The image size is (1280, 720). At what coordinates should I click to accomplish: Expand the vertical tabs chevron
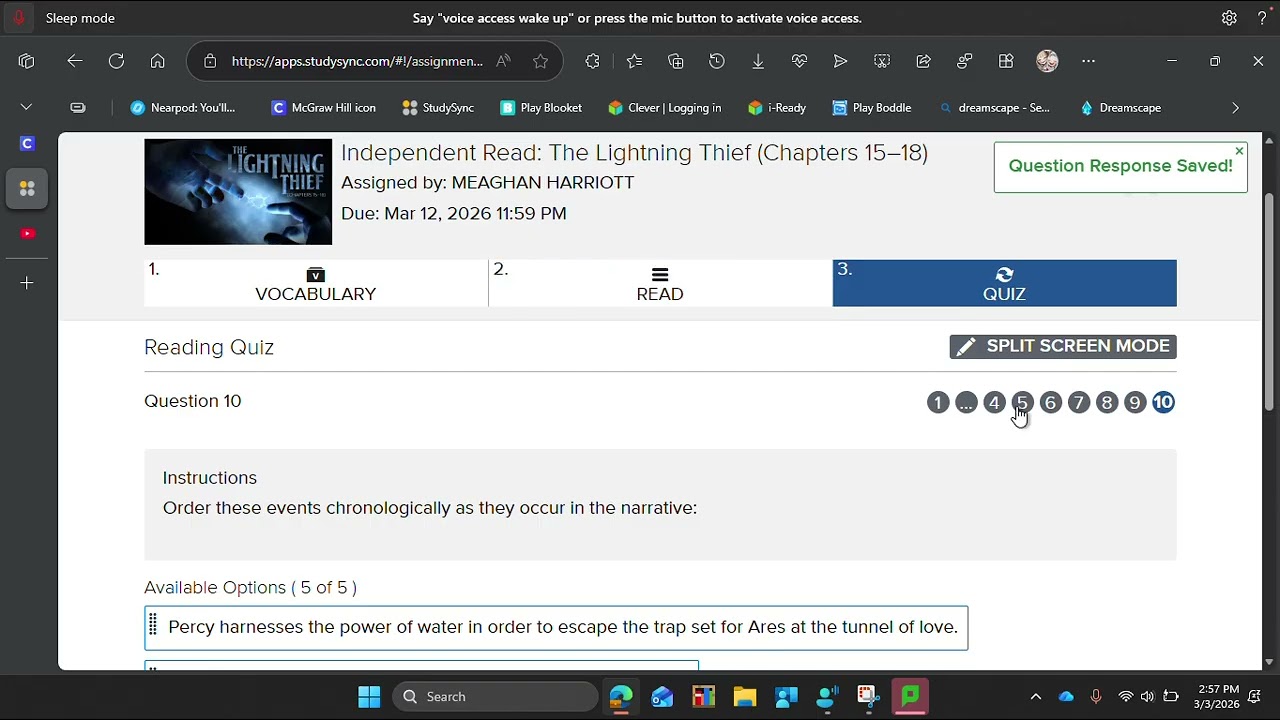27,107
